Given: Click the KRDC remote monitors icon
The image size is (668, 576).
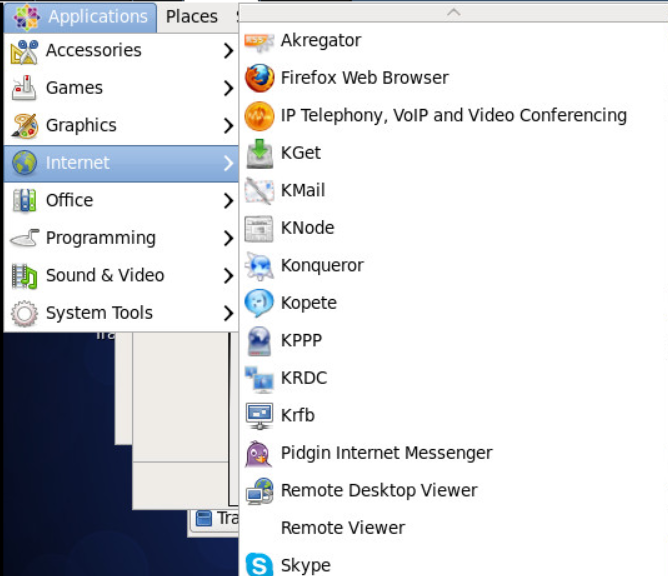Looking at the screenshot, I should 259,379.
